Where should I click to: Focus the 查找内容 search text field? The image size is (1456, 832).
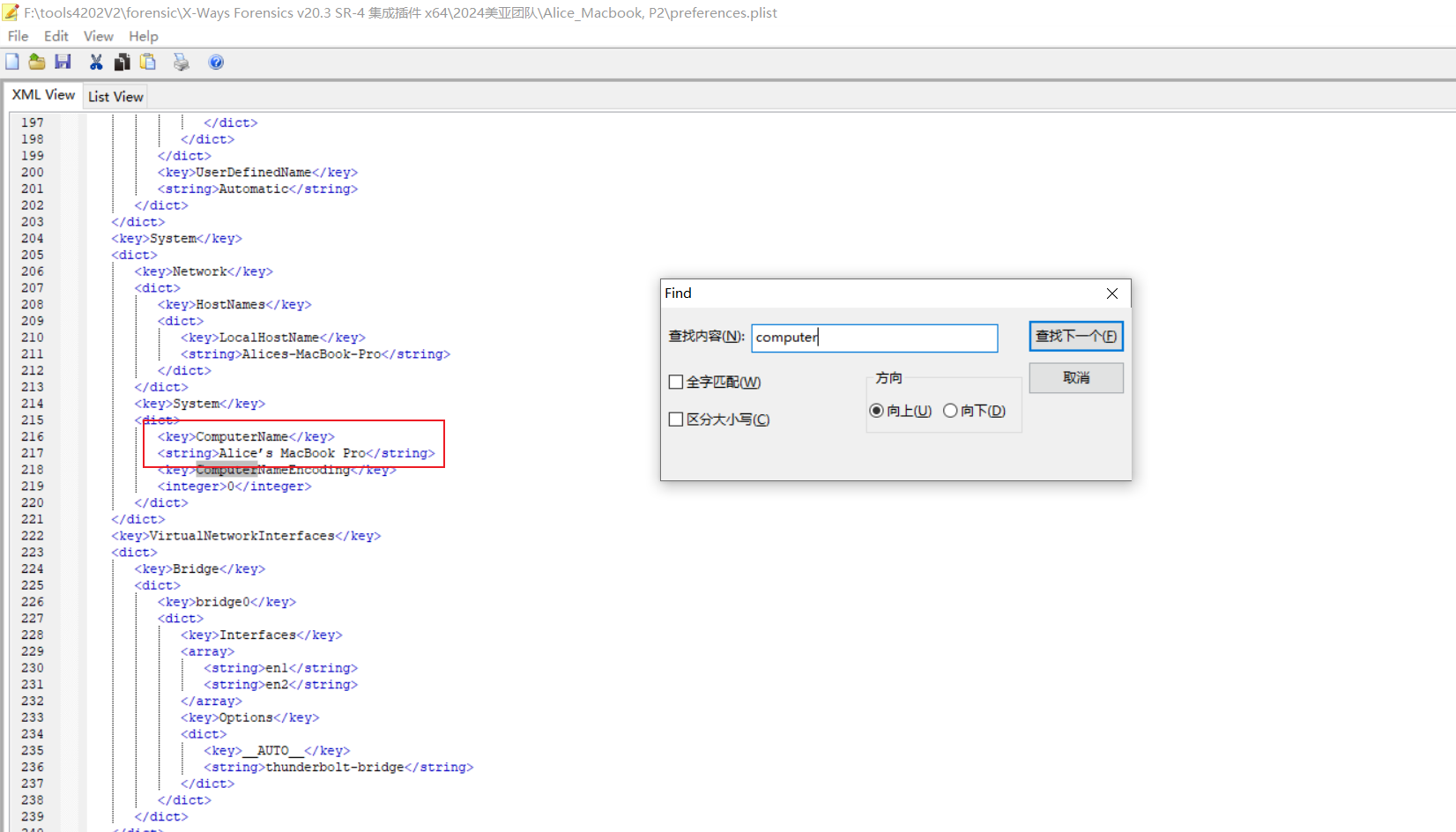point(874,338)
